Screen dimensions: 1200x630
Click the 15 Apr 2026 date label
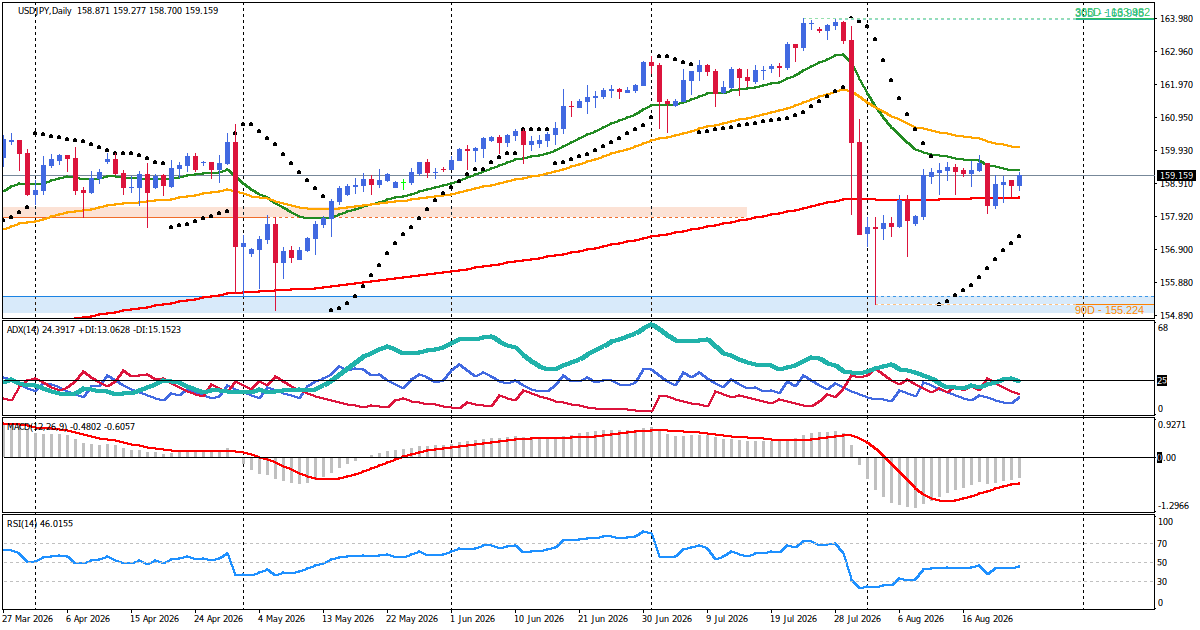(156, 619)
